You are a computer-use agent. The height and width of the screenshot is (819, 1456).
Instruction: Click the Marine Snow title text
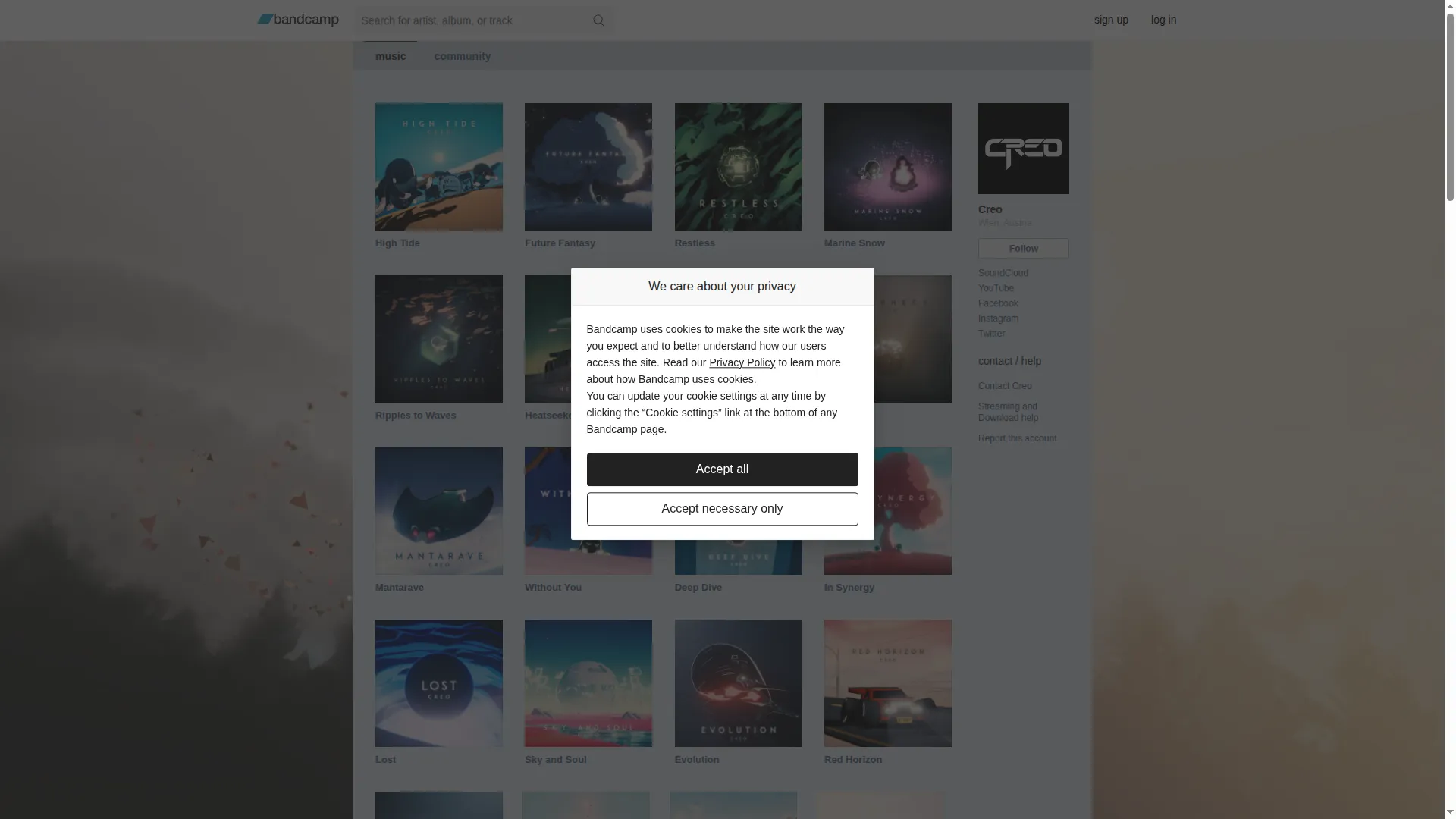(855, 243)
